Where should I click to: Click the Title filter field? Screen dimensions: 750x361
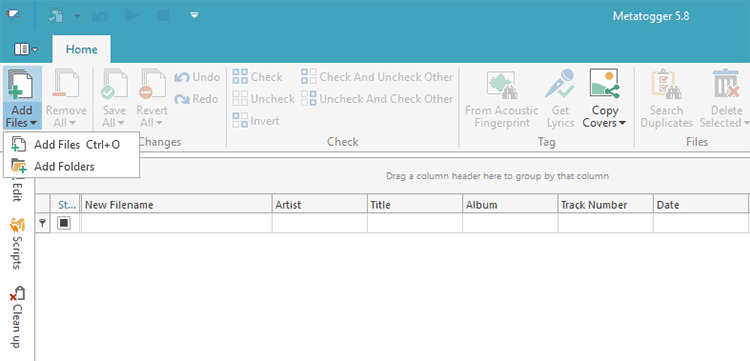tap(415, 223)
